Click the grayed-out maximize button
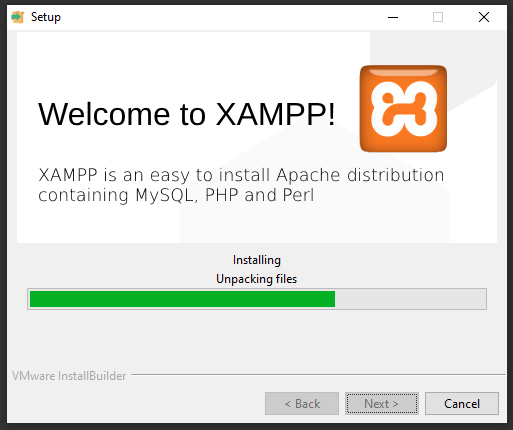 (x=438, y=17)
